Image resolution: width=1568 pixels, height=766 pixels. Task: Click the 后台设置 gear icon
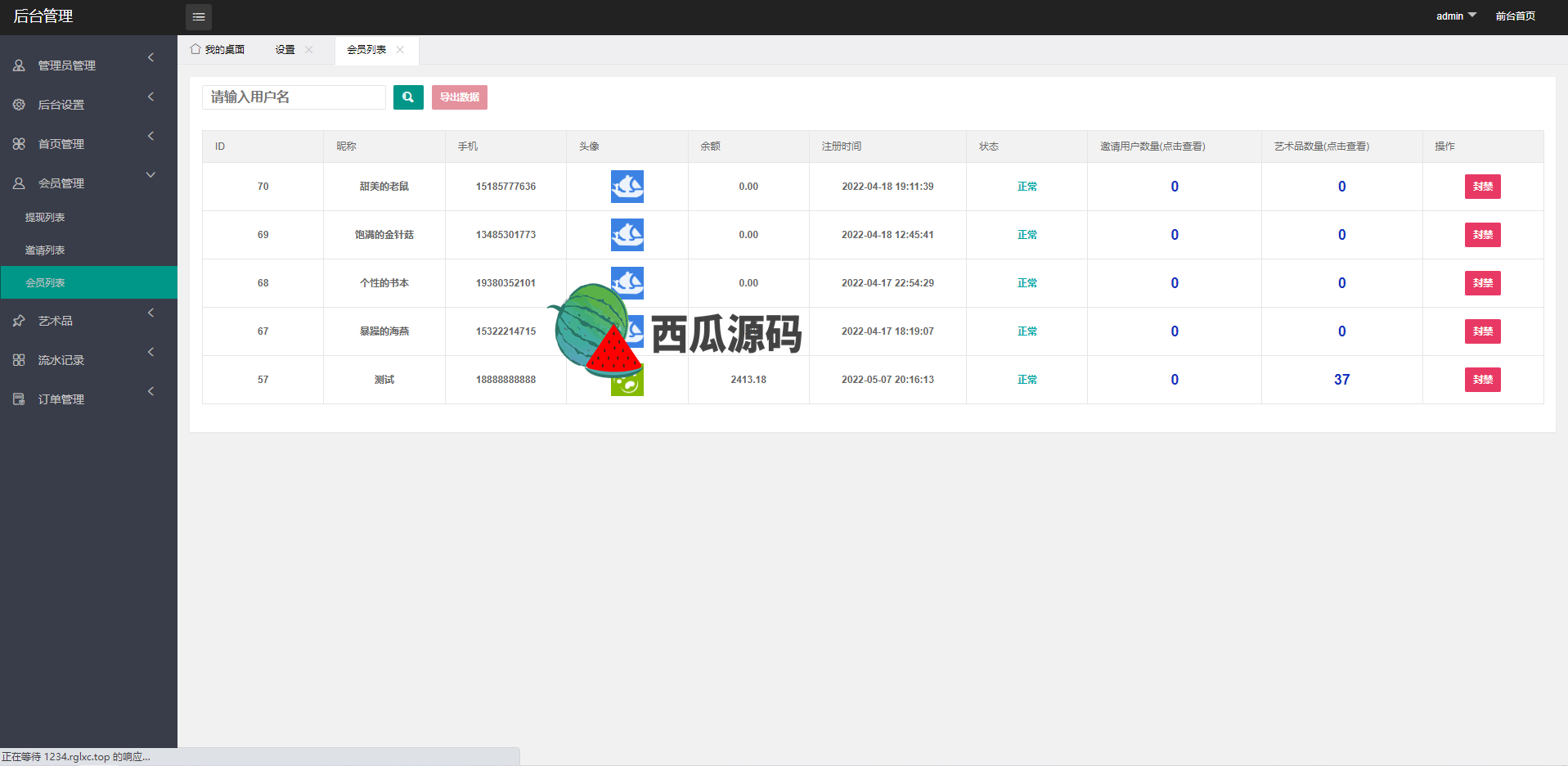[x=19, y=105]
